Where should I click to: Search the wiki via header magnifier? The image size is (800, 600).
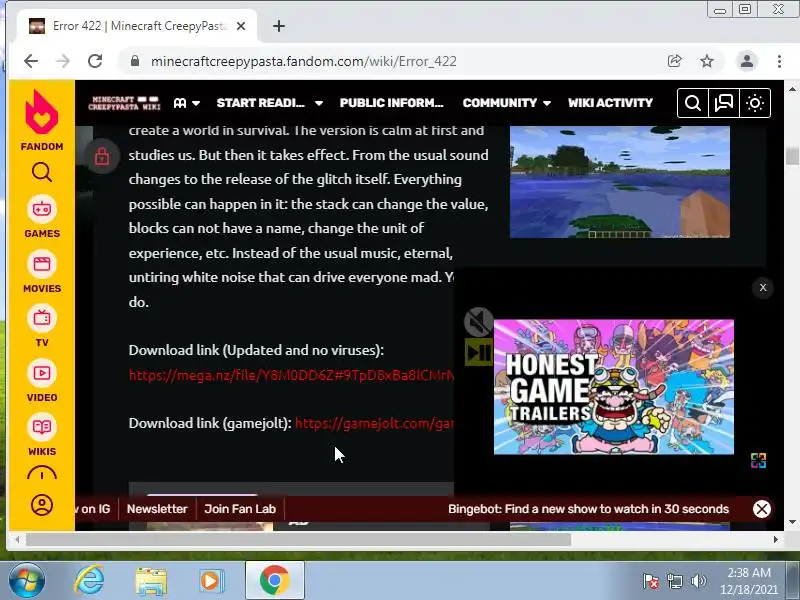pos(692,103)
